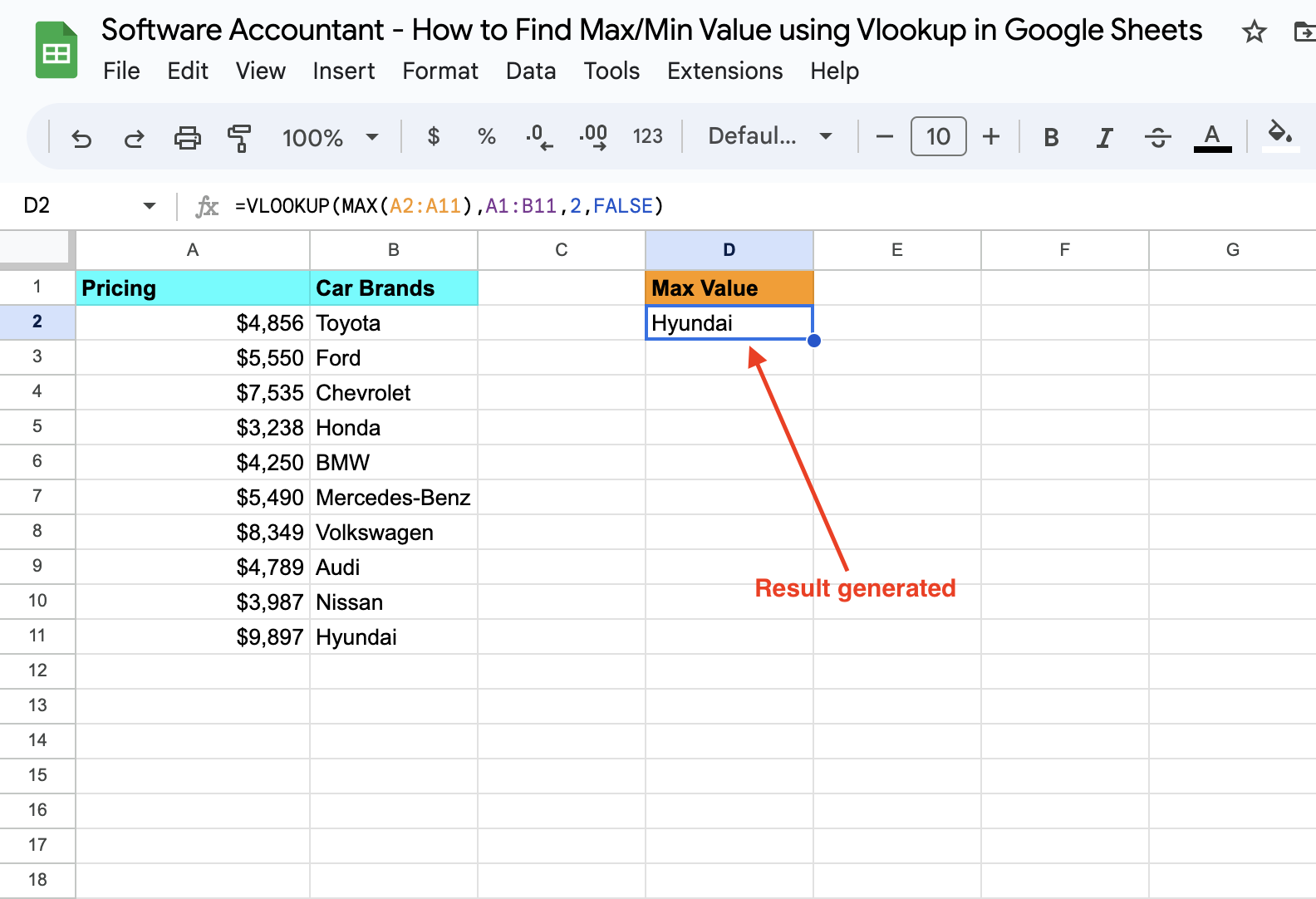Select the Mercedes-Benz cell
The height and width of the screenshot is (899, 1316).
pyautogui.click(x=394, y=498)
